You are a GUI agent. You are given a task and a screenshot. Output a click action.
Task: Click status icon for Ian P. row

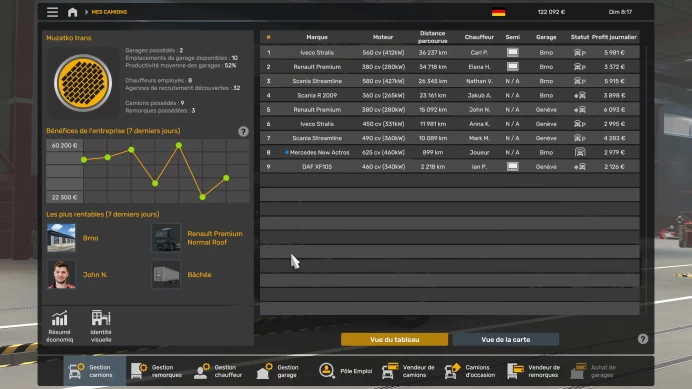pyautogui.click(x=579, y=166)
